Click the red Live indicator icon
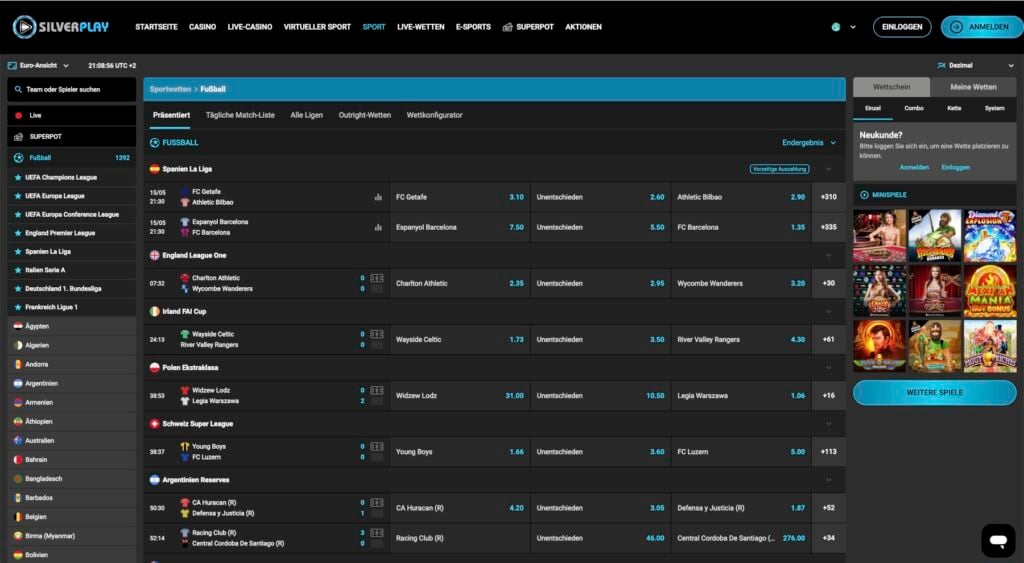The image size is (1024, 563). [18, 116]
